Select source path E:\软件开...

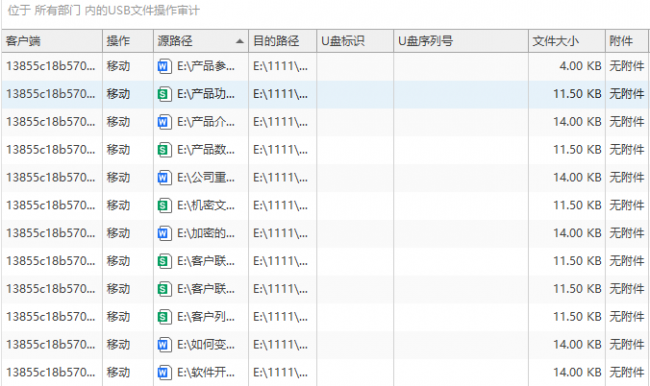[x=206, y=372]
